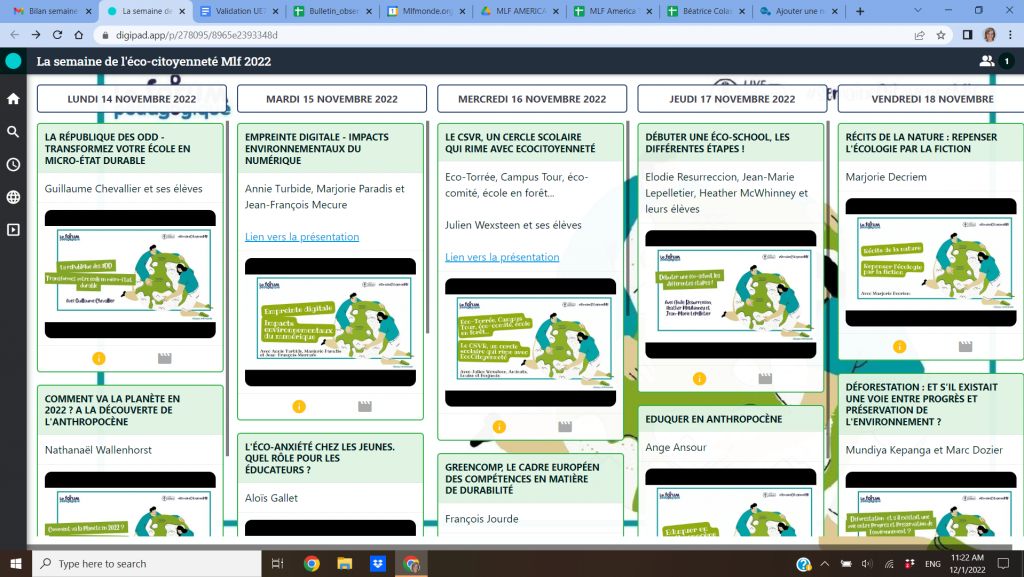Open media clapper icon on Récits de la nature card
This screenshot has width=1024, height=577.
(x=966, y=347)
